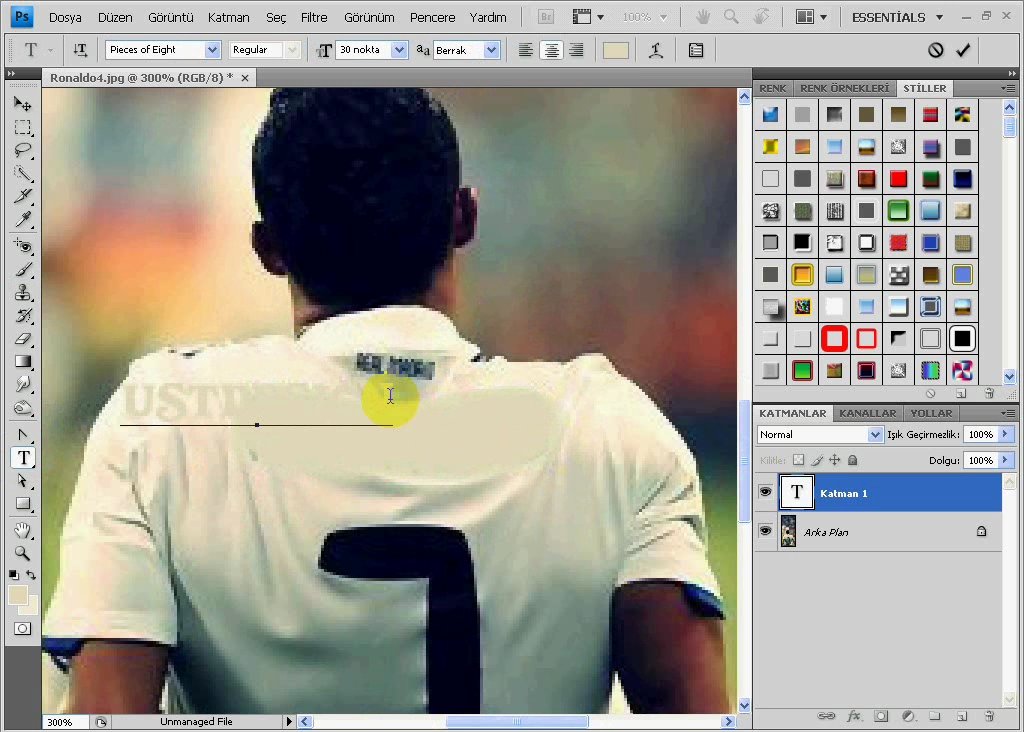Viewport: 1024px width, 732px height.
Task: Select the Crop tool
Action: click(23, 196)
